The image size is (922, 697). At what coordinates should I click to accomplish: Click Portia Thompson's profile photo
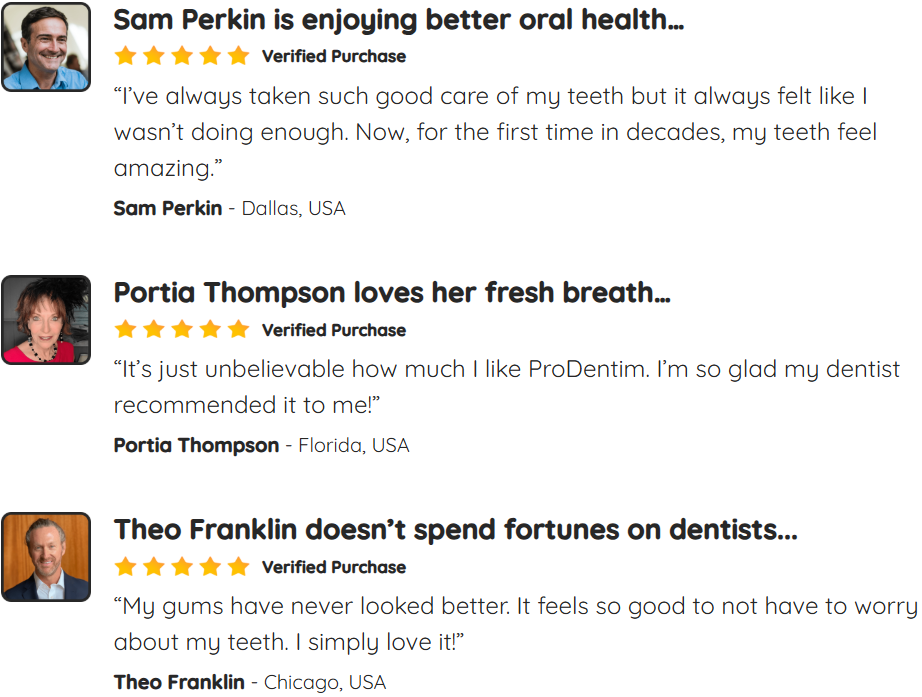46,320
